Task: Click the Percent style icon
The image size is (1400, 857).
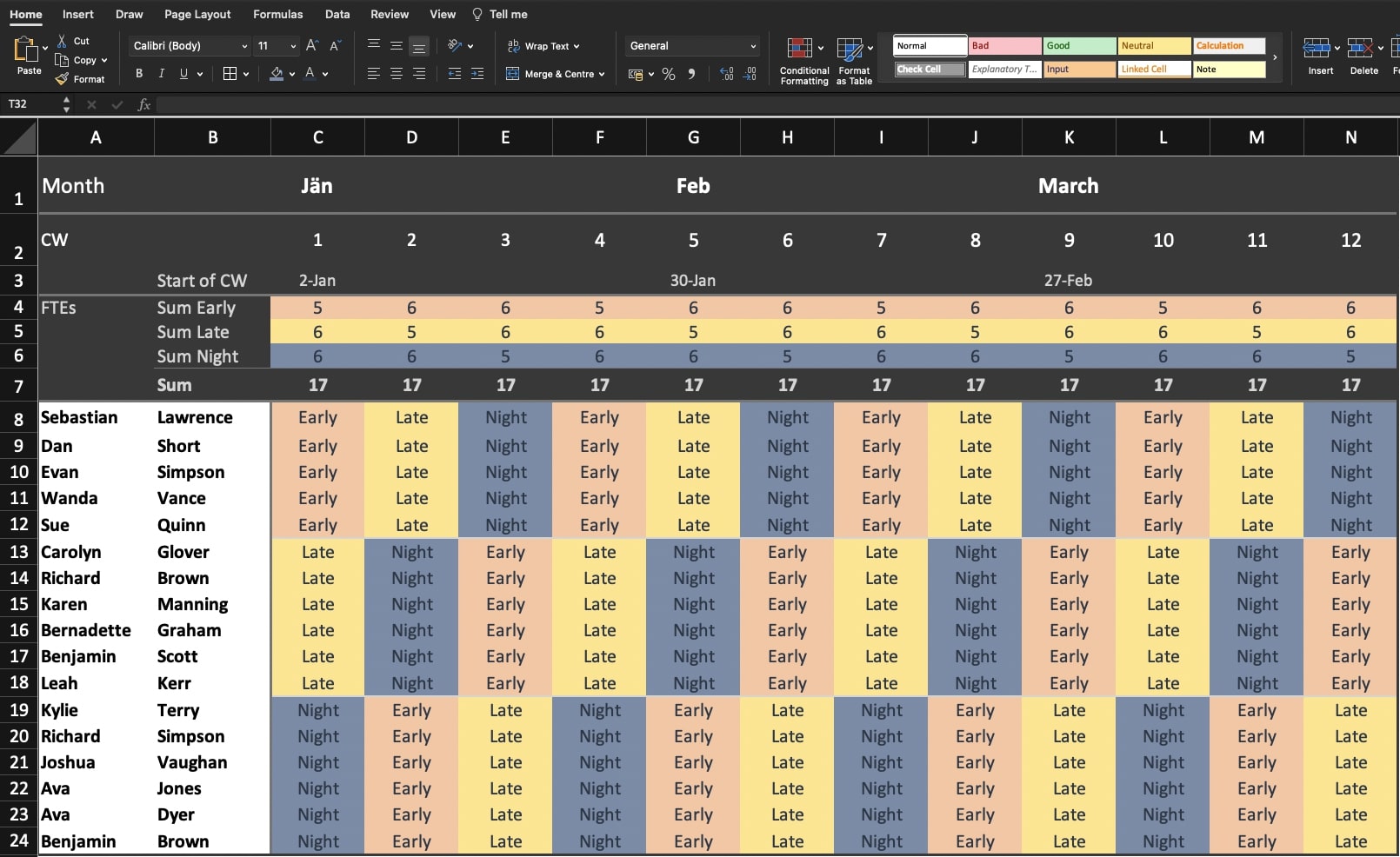Action: point(668,74)
